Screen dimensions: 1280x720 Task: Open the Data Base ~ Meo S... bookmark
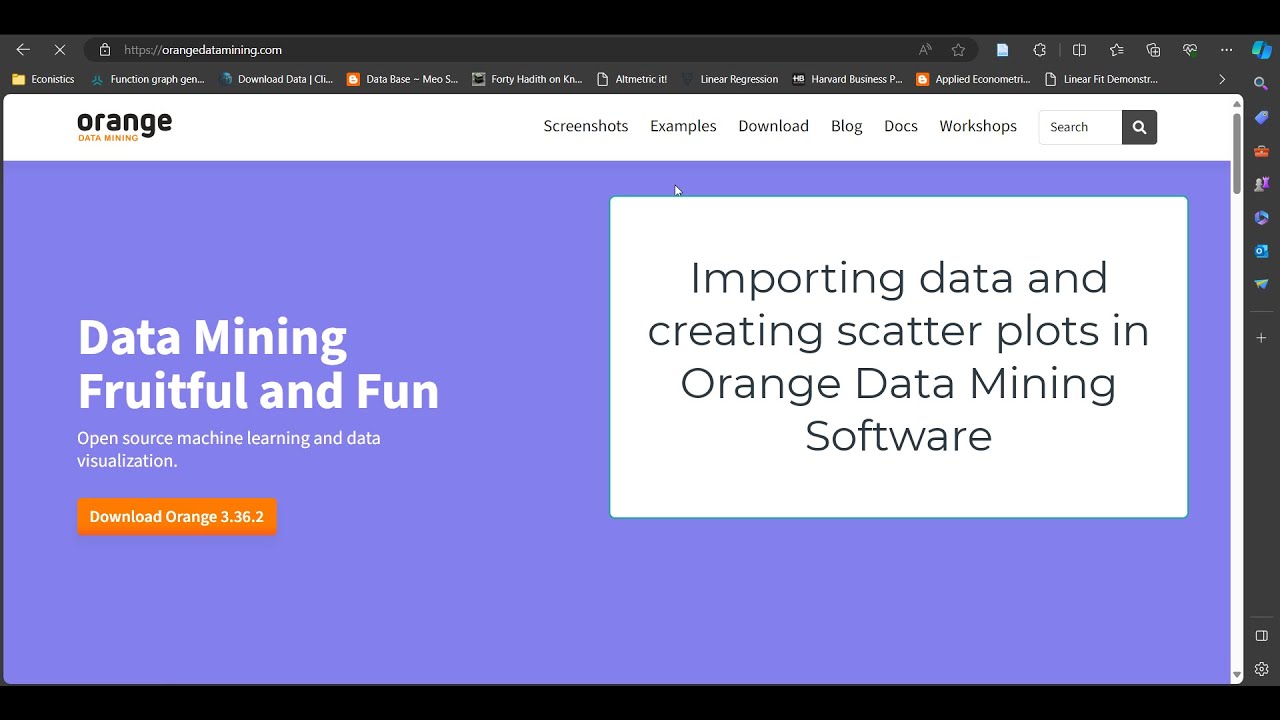coord(402,79)
